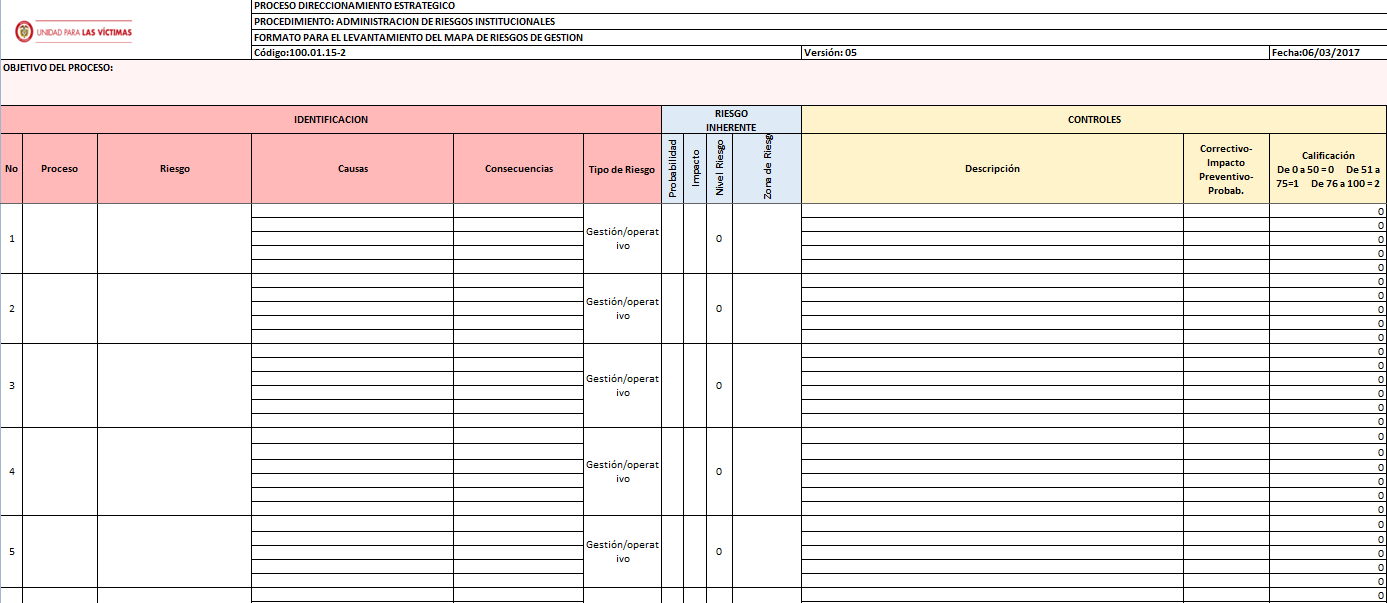Select the Correctivo-Impacto Preventivo-Probab. header
Screen dimensions: 1387x603
tap(1226, 169)
